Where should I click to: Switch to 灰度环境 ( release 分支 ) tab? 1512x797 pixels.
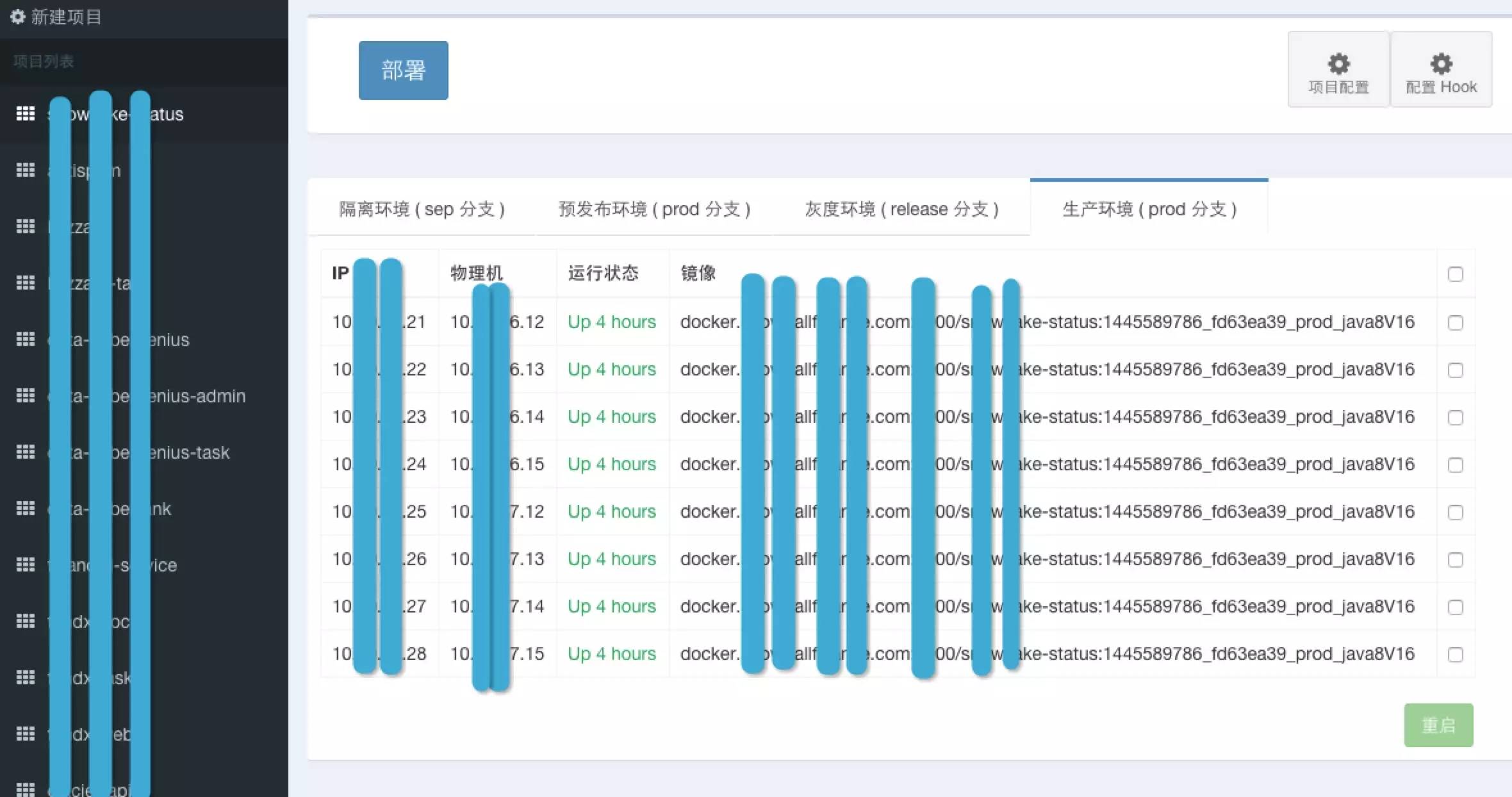pos(901,209)
